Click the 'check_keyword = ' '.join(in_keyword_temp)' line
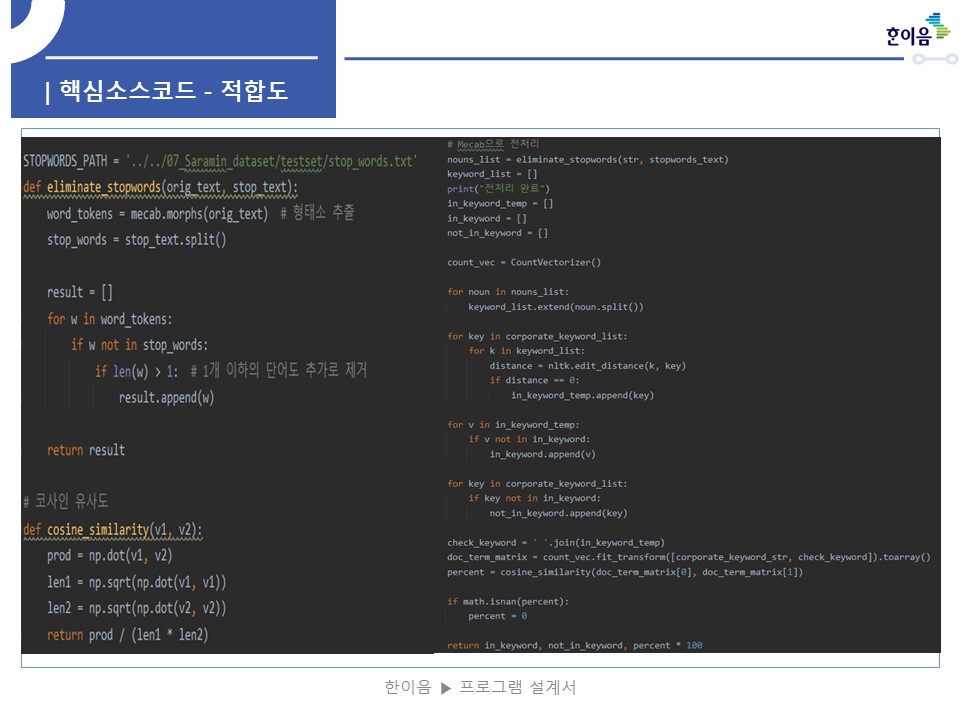Viewport: 960px width, 720px height. pos(556,542)
